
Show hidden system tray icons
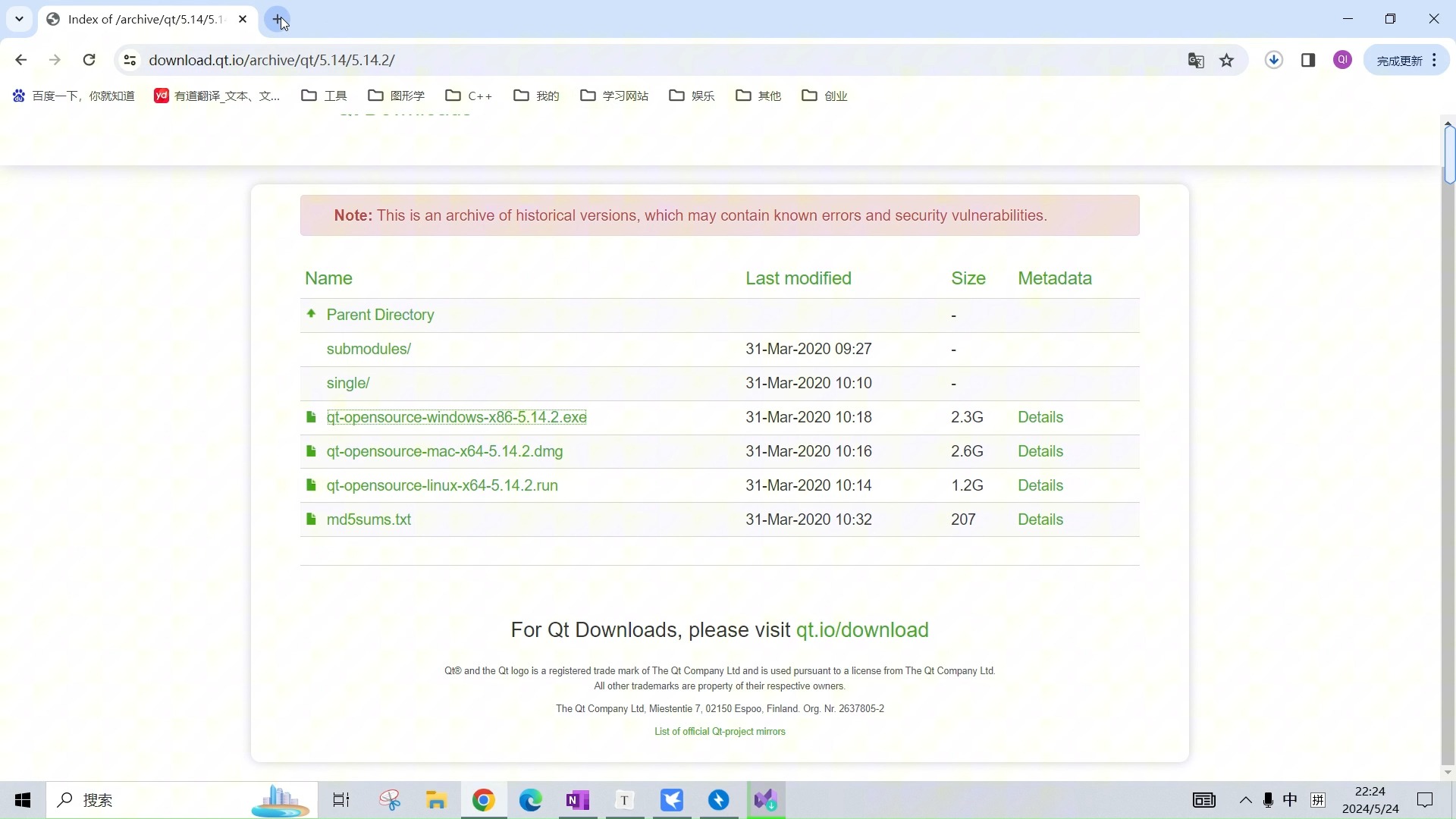point(1246,800)
